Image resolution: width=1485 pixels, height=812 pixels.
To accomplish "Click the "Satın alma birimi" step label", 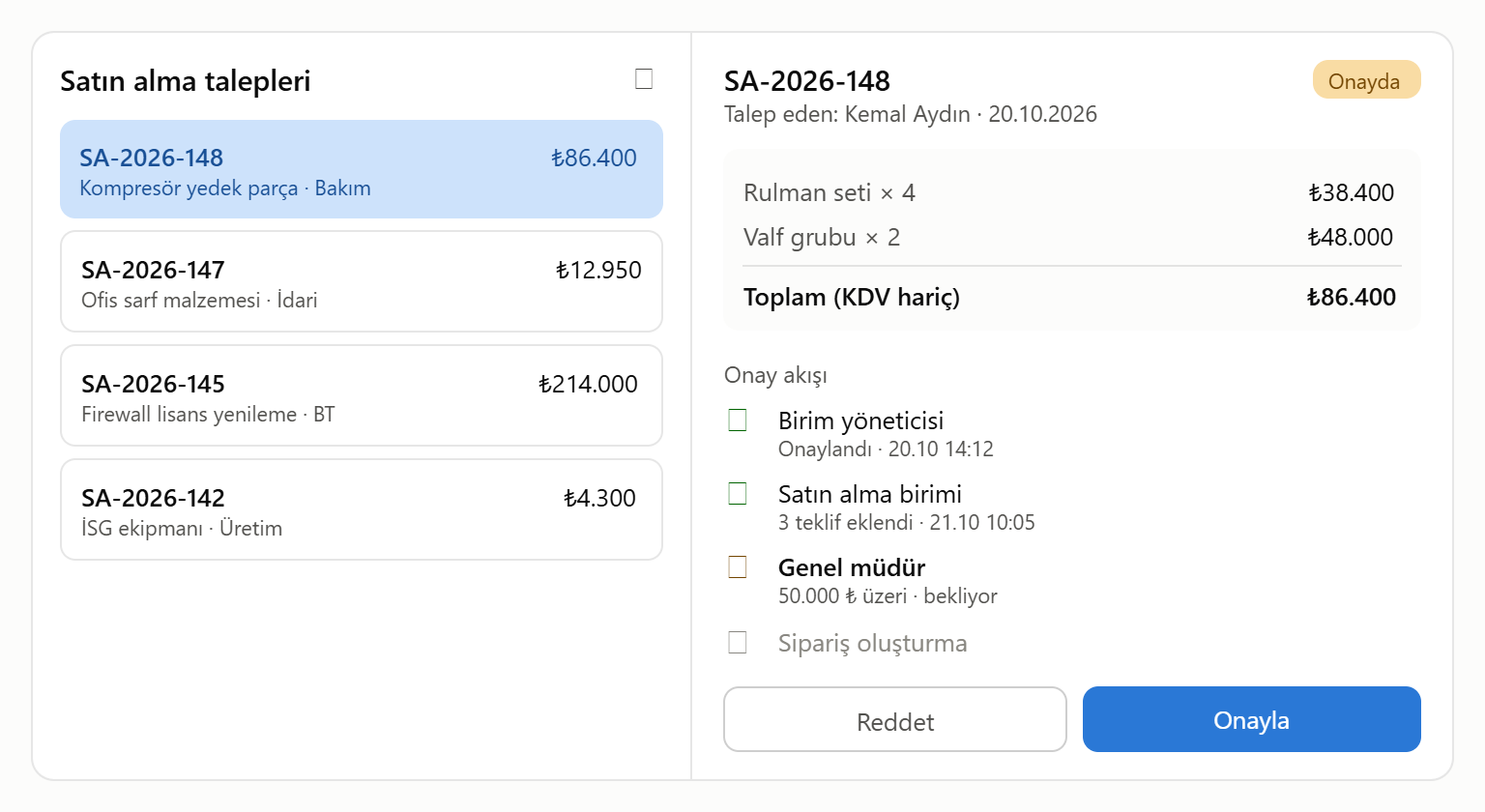I will (870, 494).
